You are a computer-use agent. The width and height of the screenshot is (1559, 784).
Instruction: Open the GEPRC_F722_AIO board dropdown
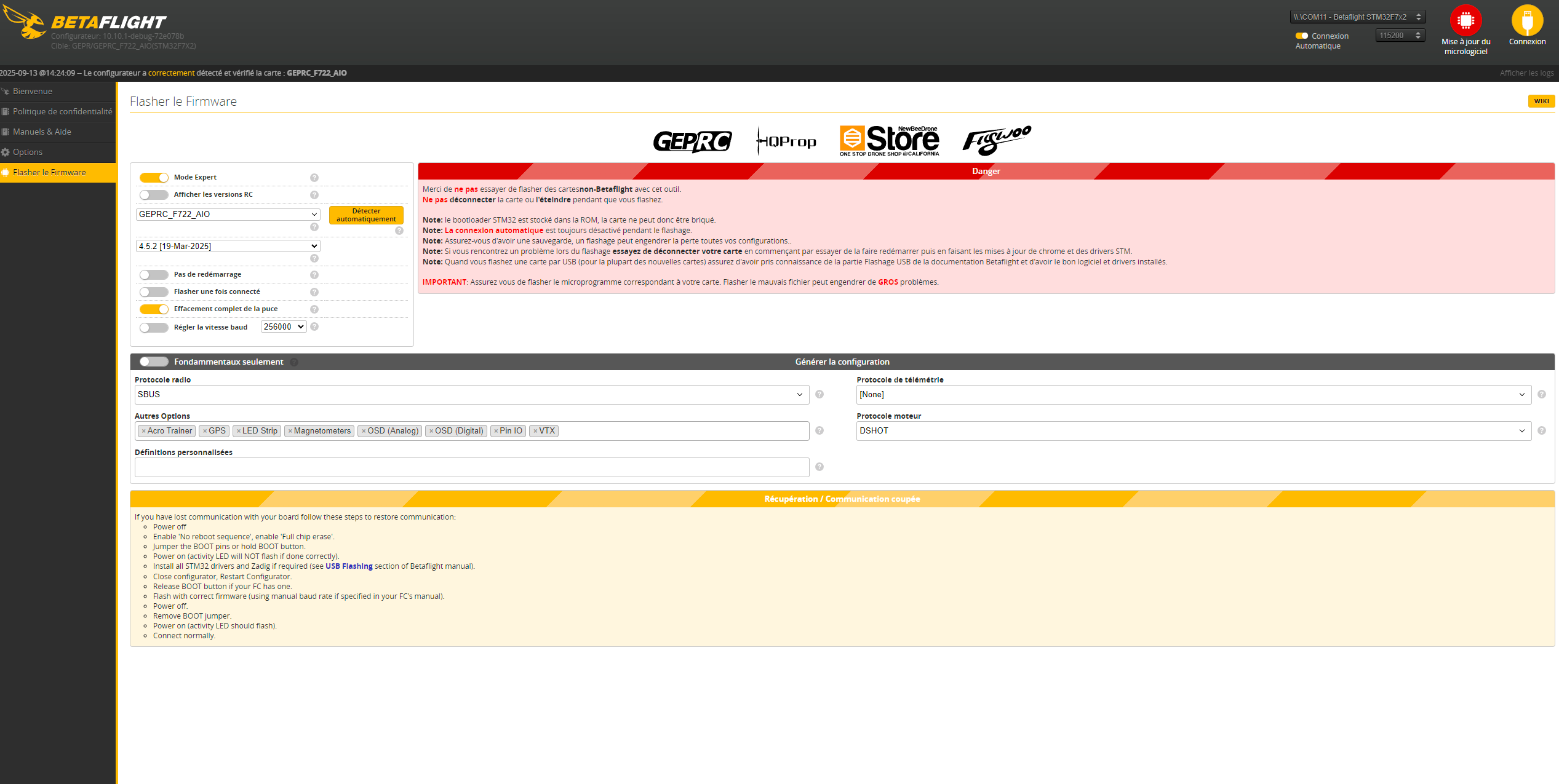coord(228,214)
